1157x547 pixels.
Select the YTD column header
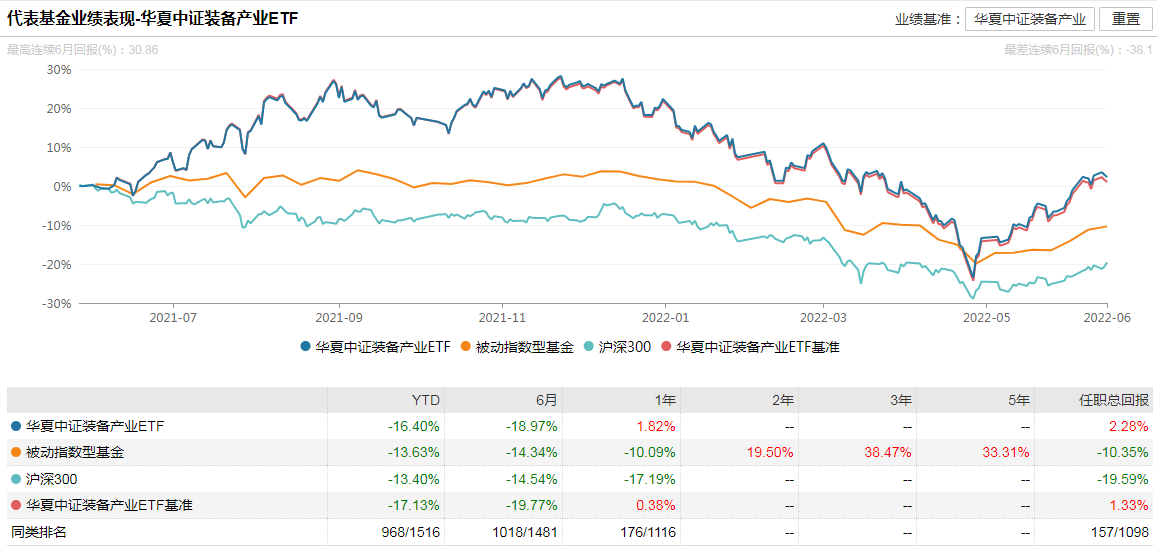coord(426,400)
